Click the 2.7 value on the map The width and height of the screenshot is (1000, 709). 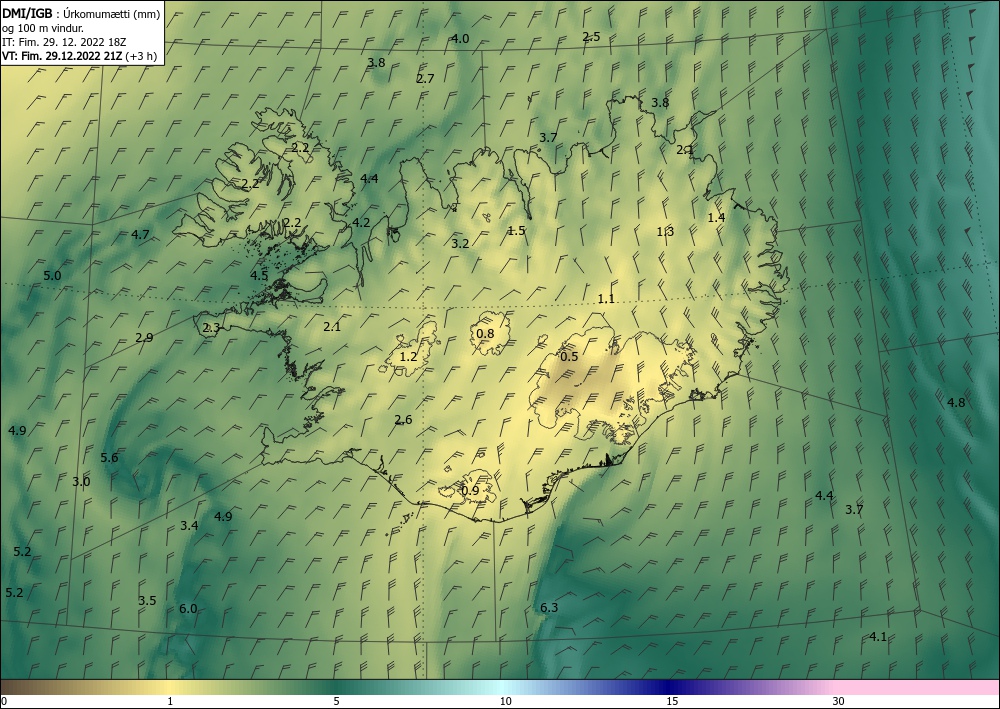pos(425,78)
